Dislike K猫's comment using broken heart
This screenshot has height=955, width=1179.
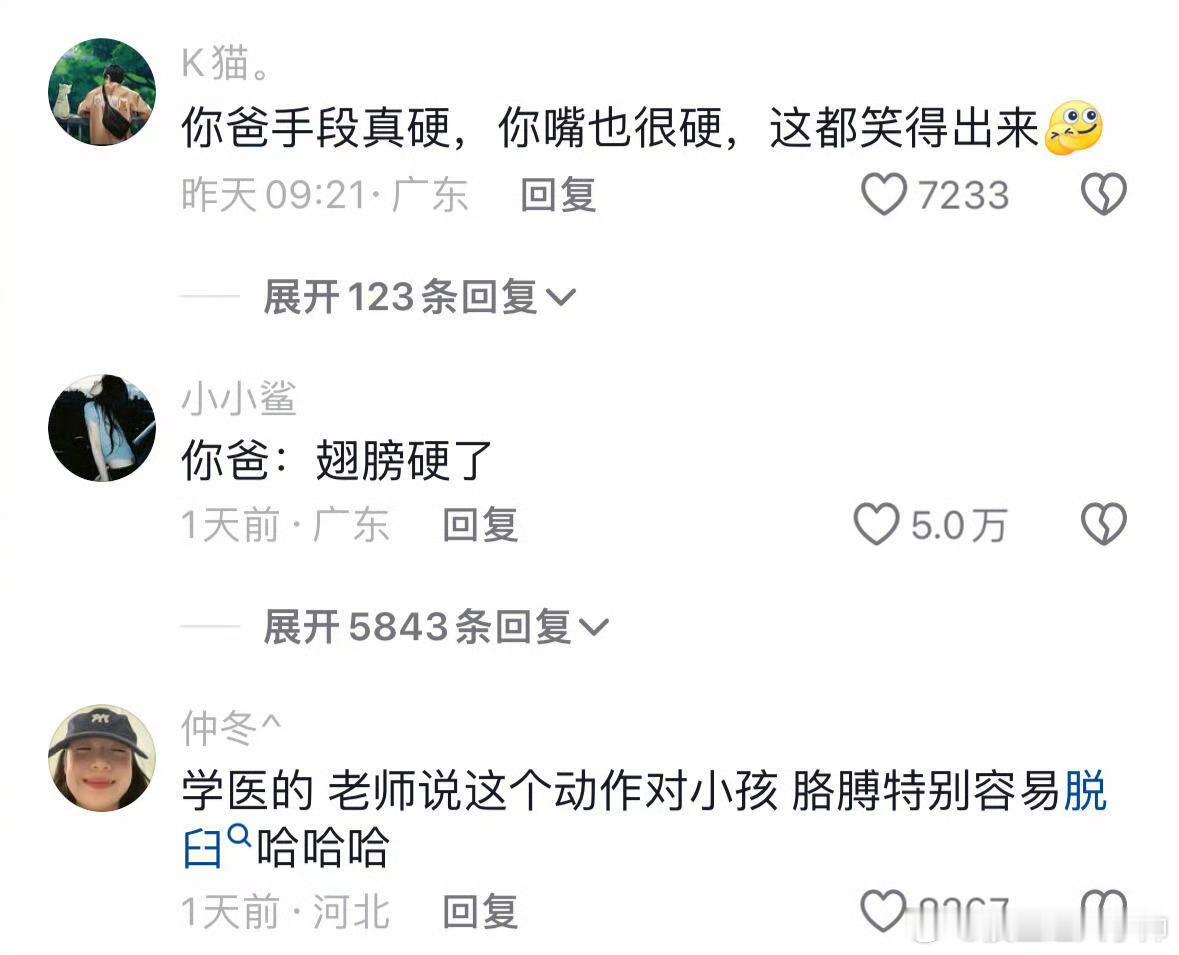(x=1103, y=194)
